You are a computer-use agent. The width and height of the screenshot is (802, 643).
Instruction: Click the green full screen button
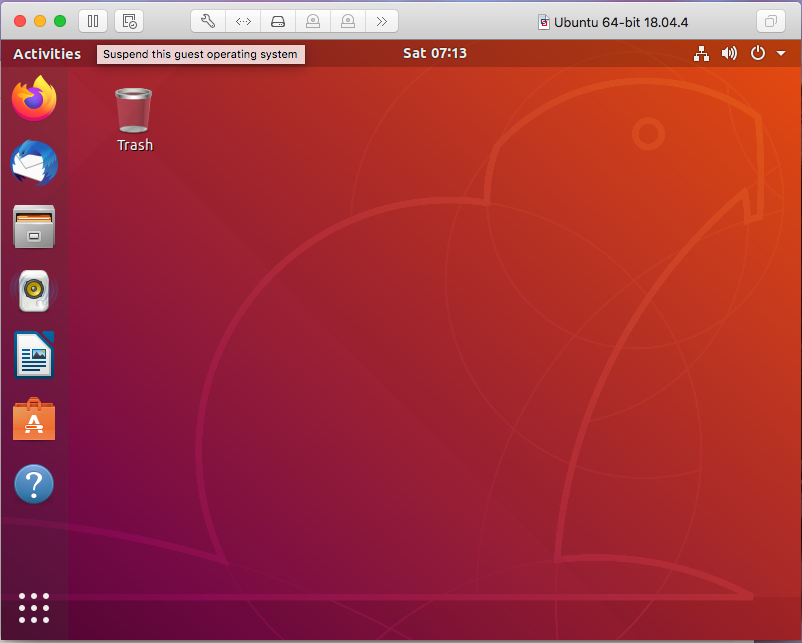tap(60, 21)
